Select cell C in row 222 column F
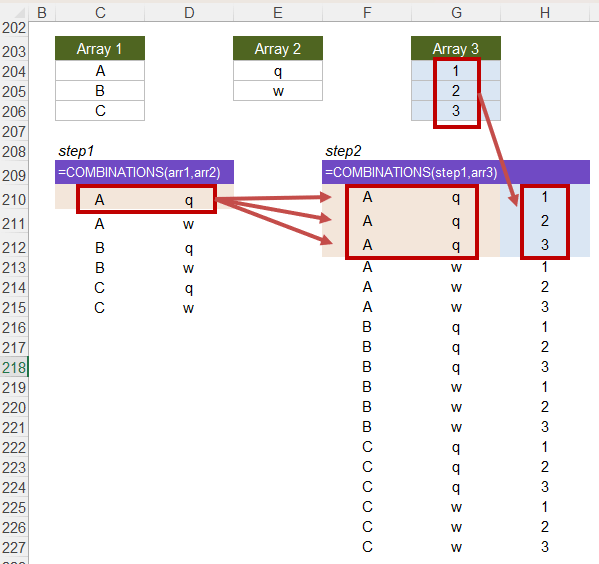This screenshot has height=564, width=599. point(367,447)
